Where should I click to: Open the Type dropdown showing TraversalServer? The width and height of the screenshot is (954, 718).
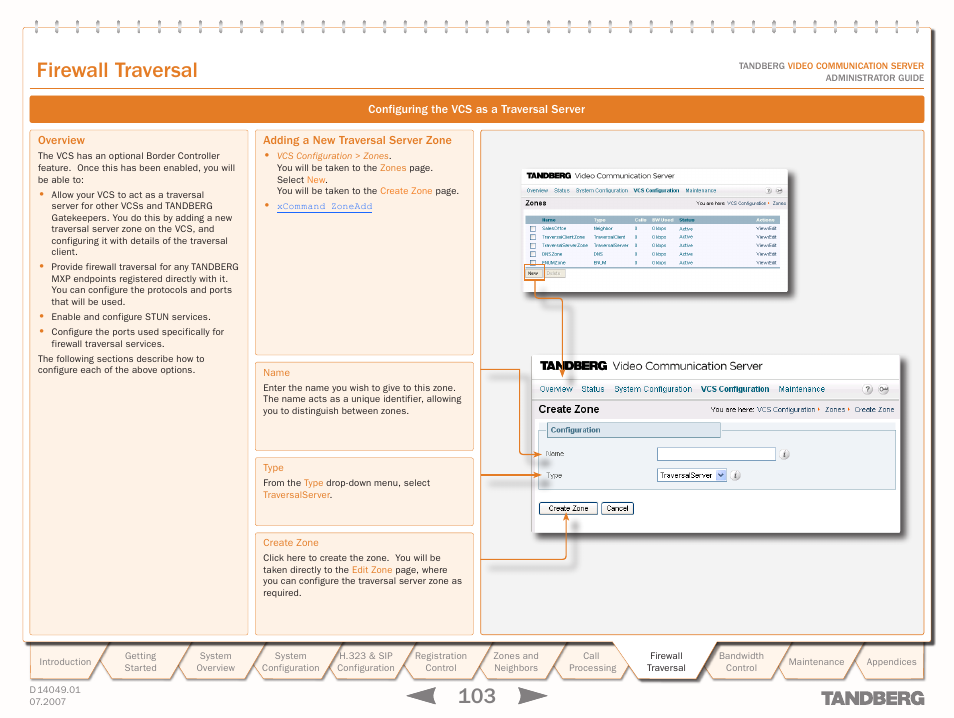click(691, 476)
